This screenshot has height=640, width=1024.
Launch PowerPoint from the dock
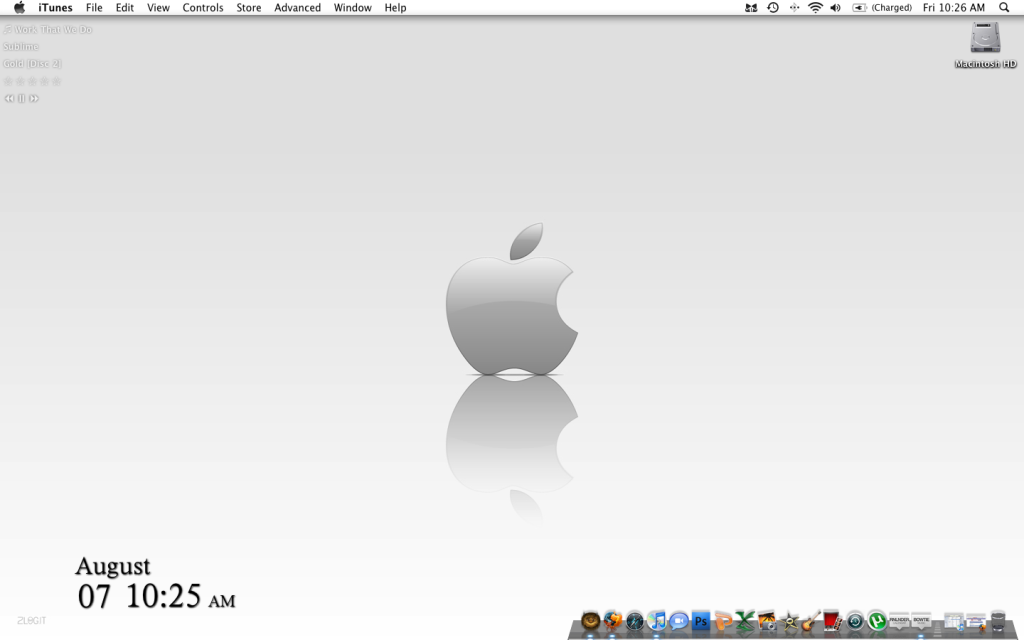click(x=723, y=620)
